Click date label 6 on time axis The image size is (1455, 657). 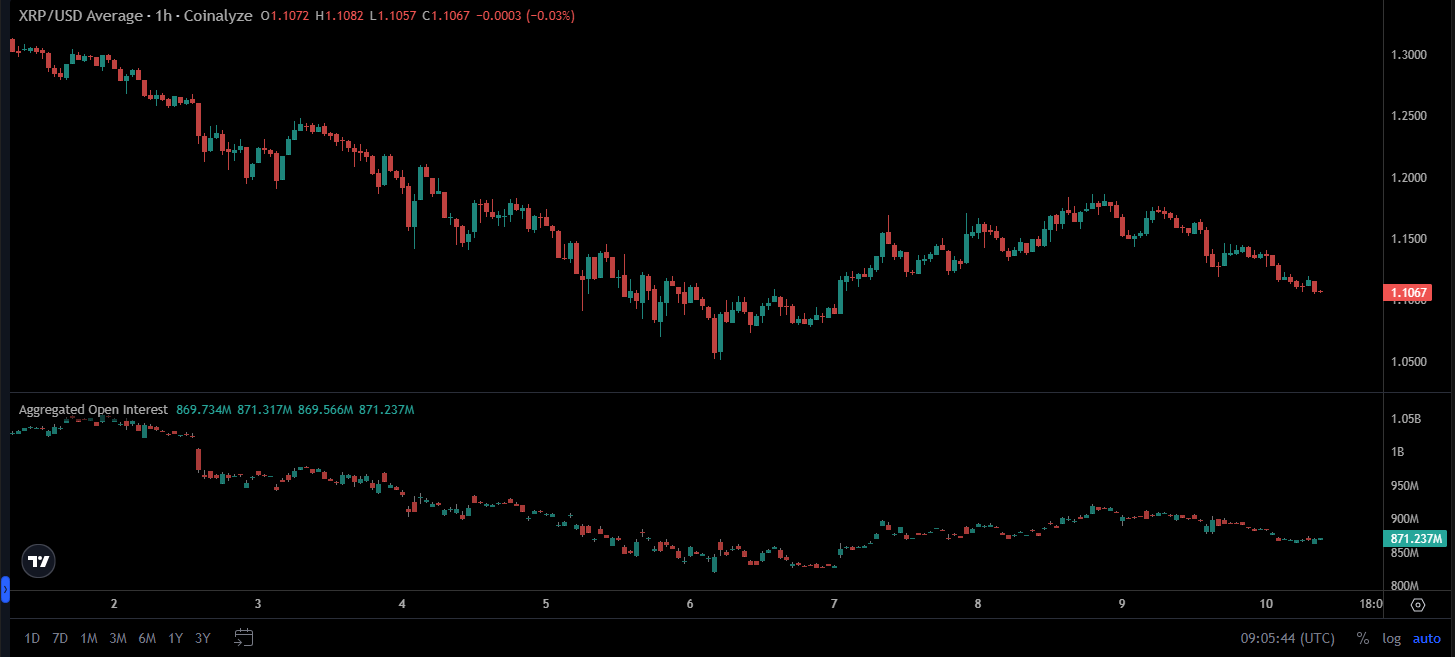(x=690, y=604)
